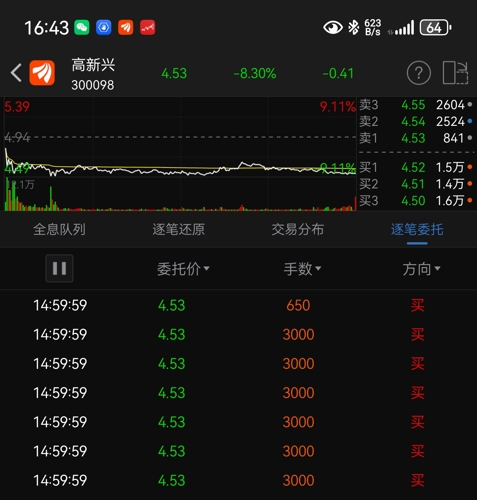Tap header price change -8.30%
Image resolution: width=477 pixels, height=500 pixels.
pos(255,73)
